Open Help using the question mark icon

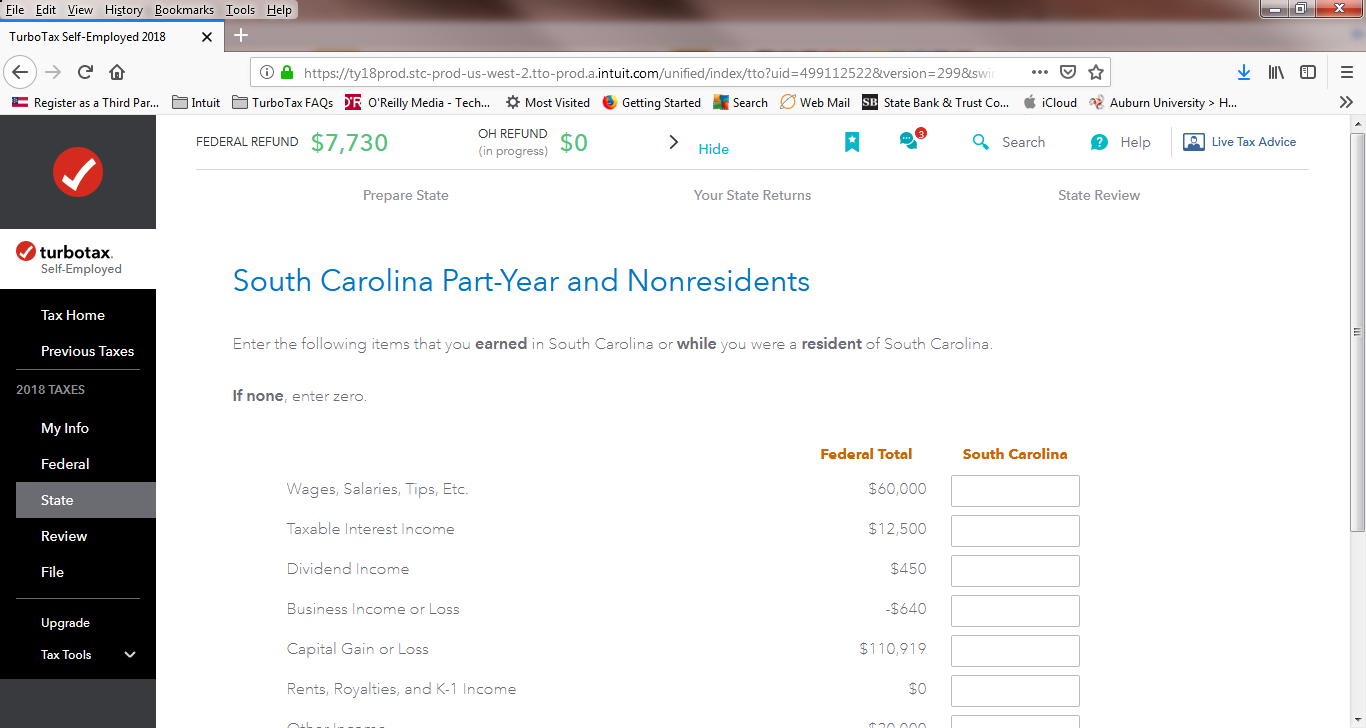1099,142
